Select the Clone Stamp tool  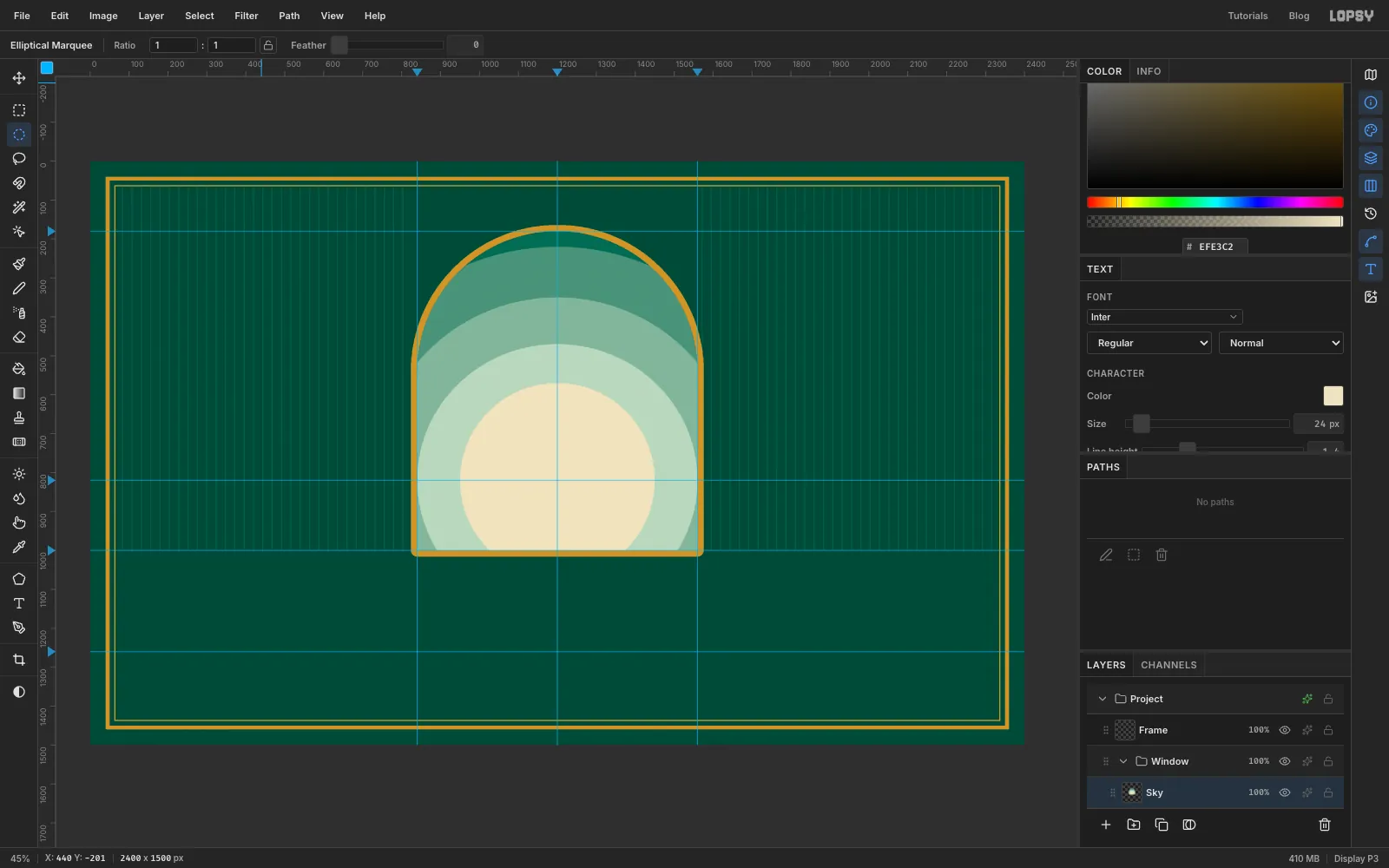[x=19, y=418]
